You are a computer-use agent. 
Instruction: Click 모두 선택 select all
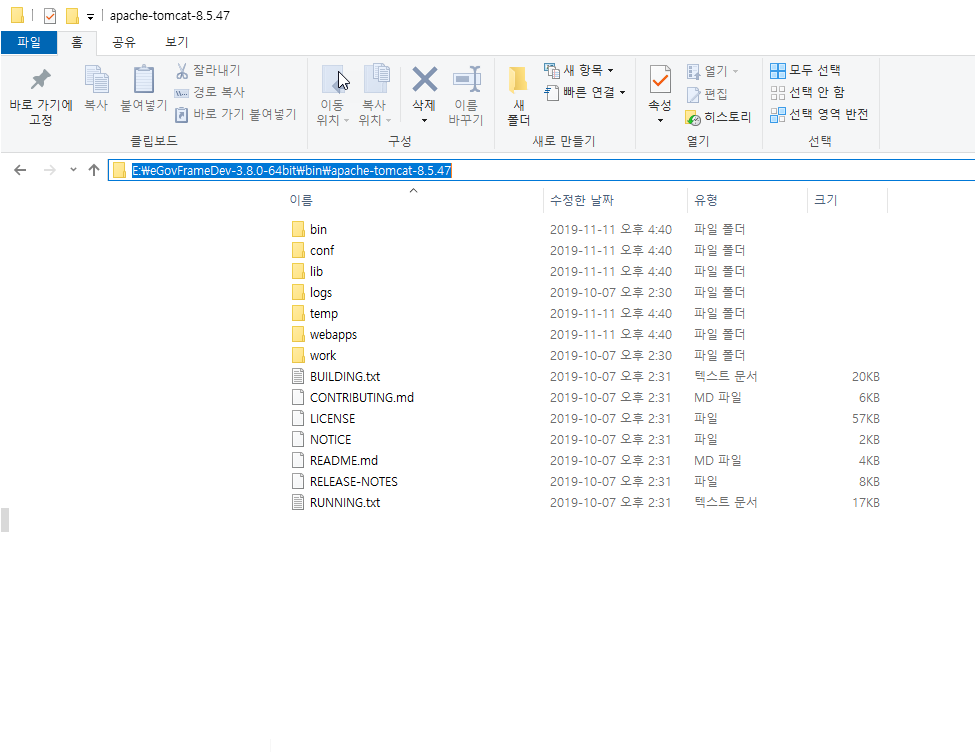[805, 70]
